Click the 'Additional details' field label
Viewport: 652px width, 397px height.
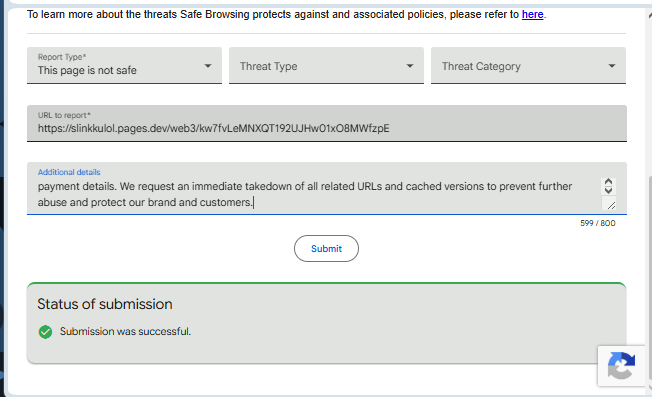tap(69, 172)
